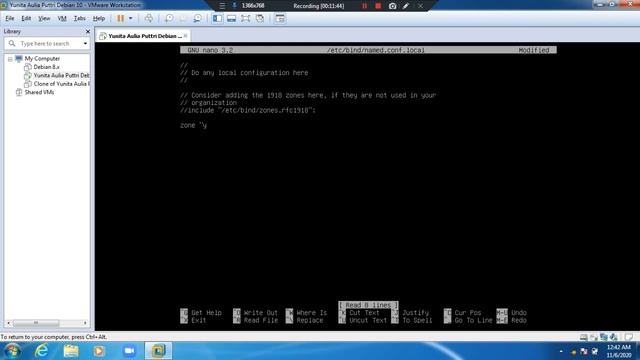Select My Computer in the library
Screen dimensions: 640x360
pyautogui.click(x=42, y=59)
